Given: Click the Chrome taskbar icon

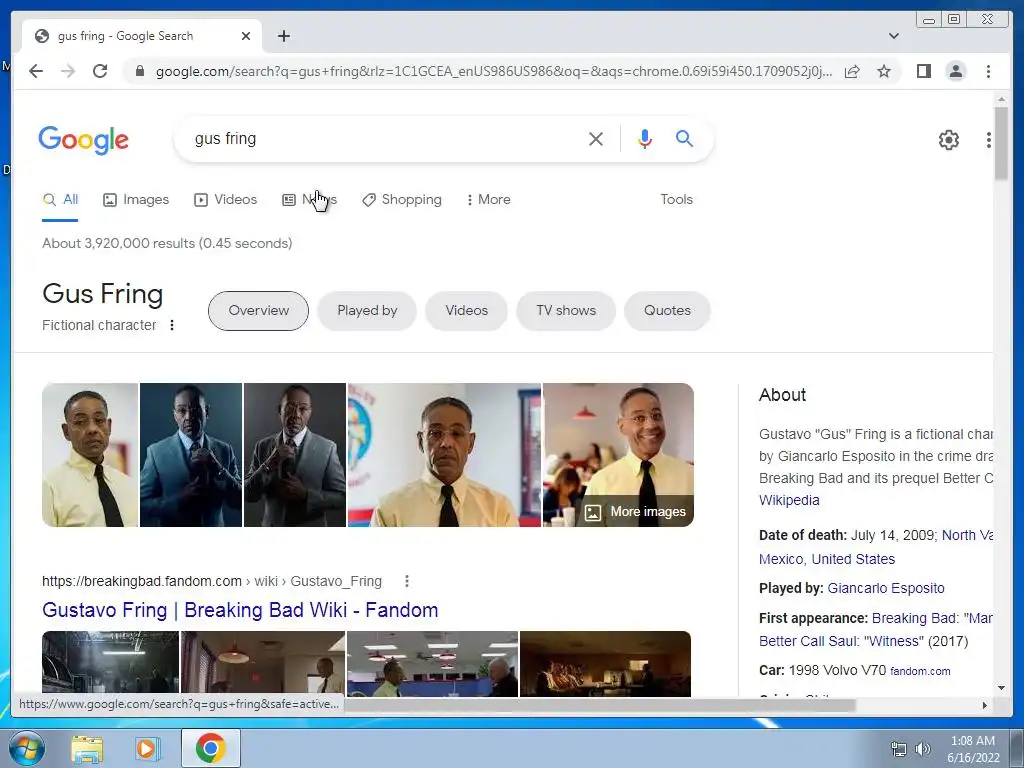Looking at the screenshot, I should 210,748.
